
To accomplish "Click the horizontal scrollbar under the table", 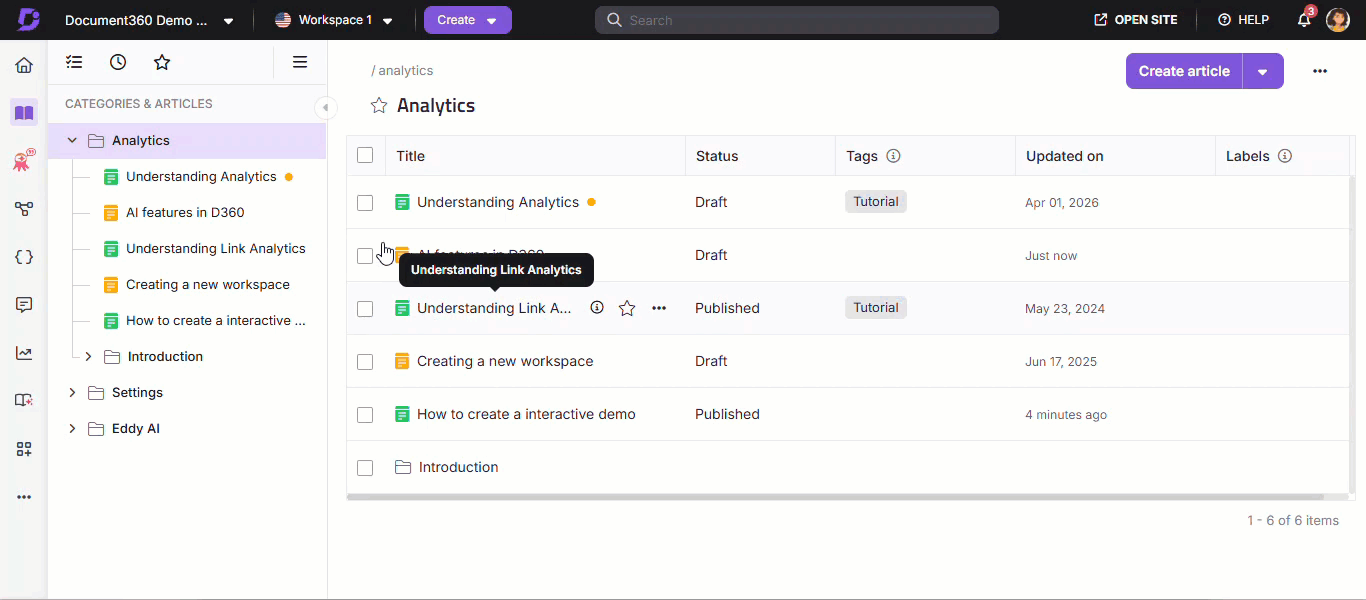I will (835, 497).
